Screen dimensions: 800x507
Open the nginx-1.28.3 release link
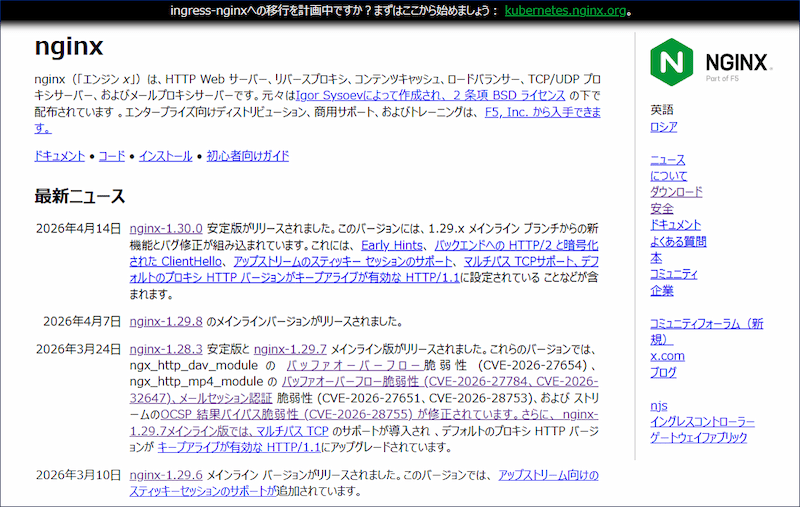[166, 349]
